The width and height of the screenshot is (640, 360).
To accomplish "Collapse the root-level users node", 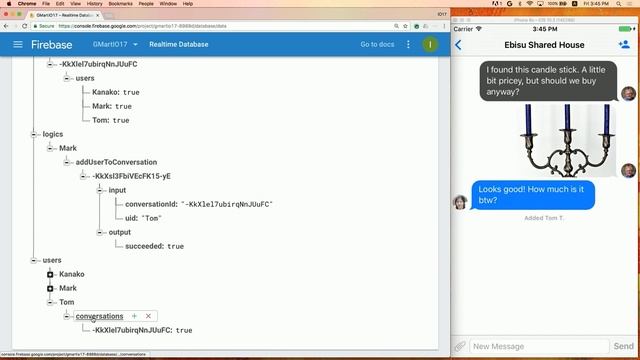I will tap(33, 260).
